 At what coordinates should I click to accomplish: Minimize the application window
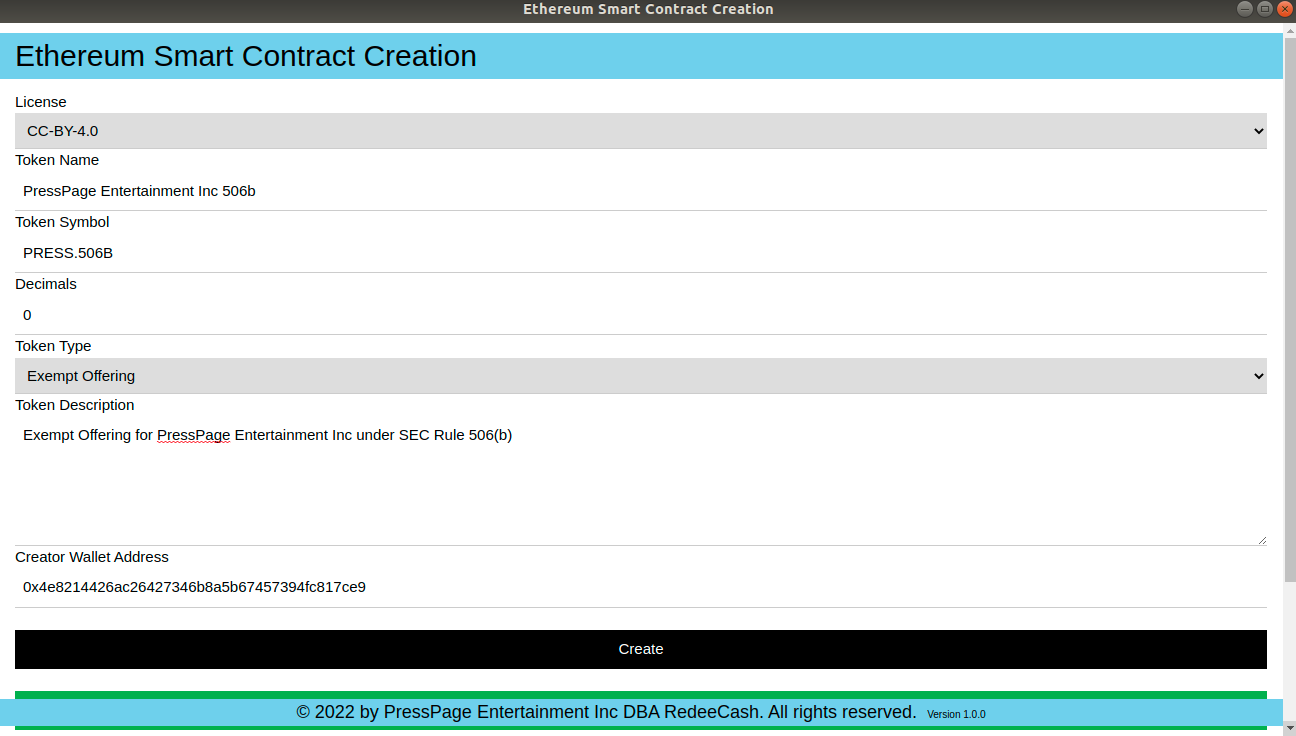pos(1244,9)
